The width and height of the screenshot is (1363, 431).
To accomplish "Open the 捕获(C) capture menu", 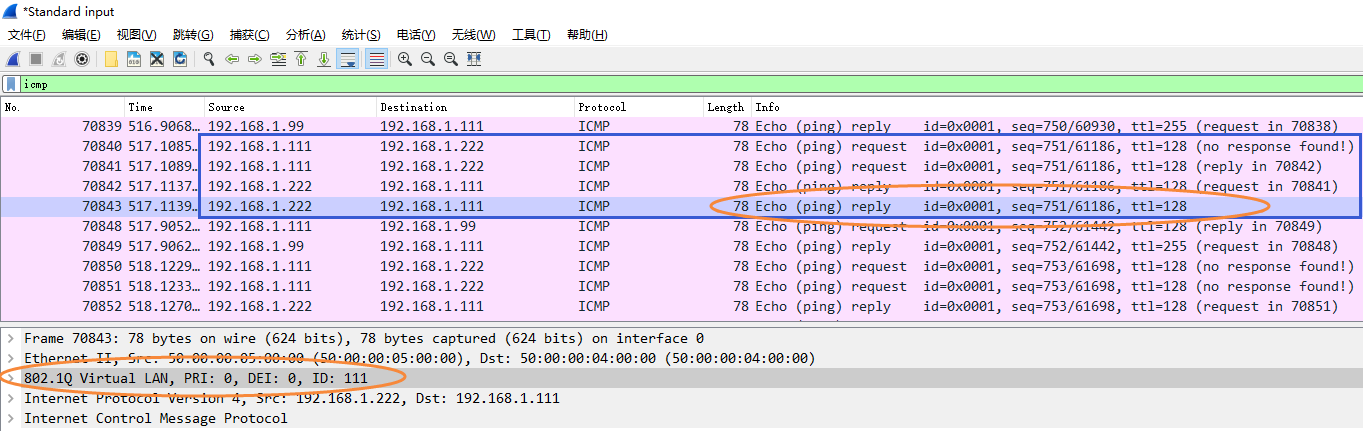I will point(249,35).
